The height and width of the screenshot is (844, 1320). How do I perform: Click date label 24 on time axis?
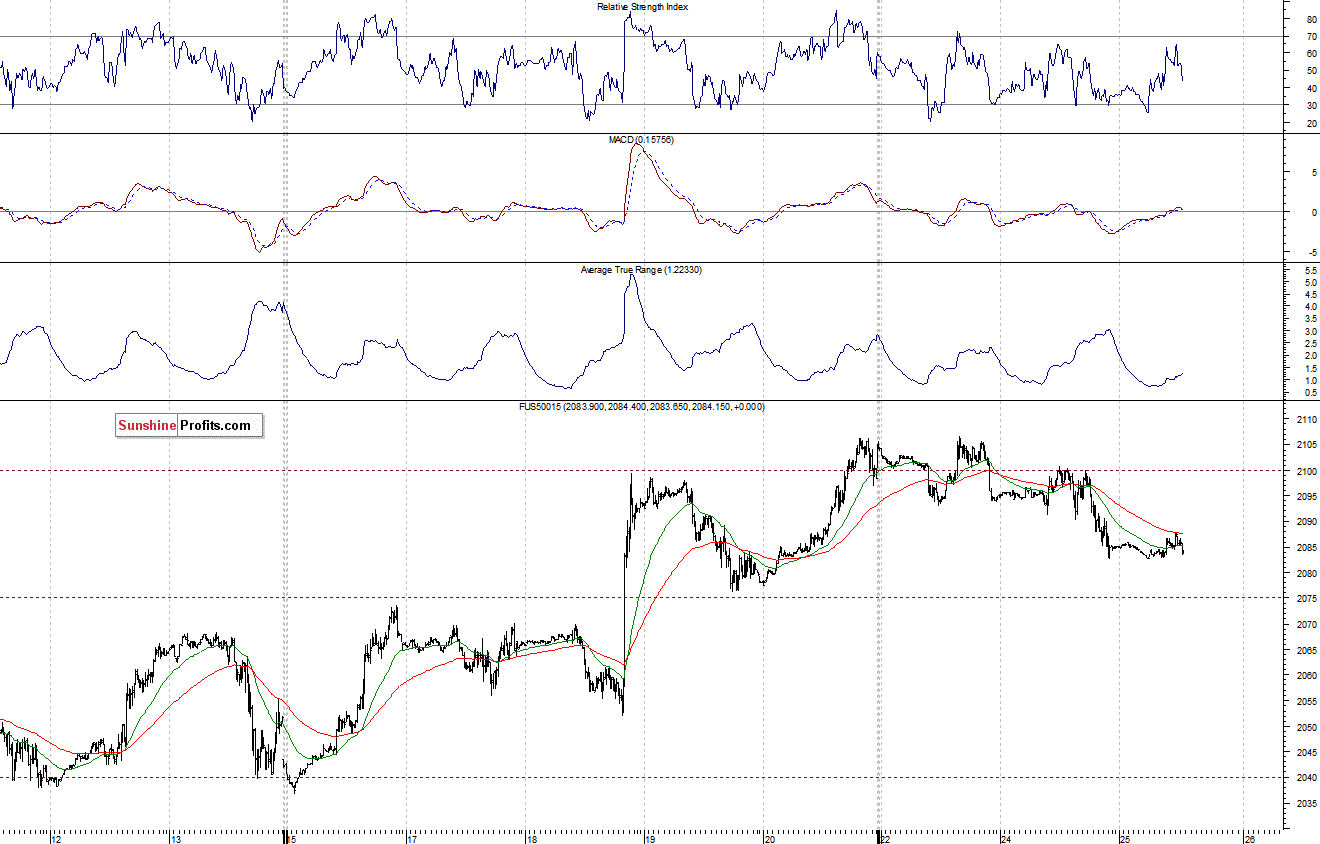[1005, 839]
